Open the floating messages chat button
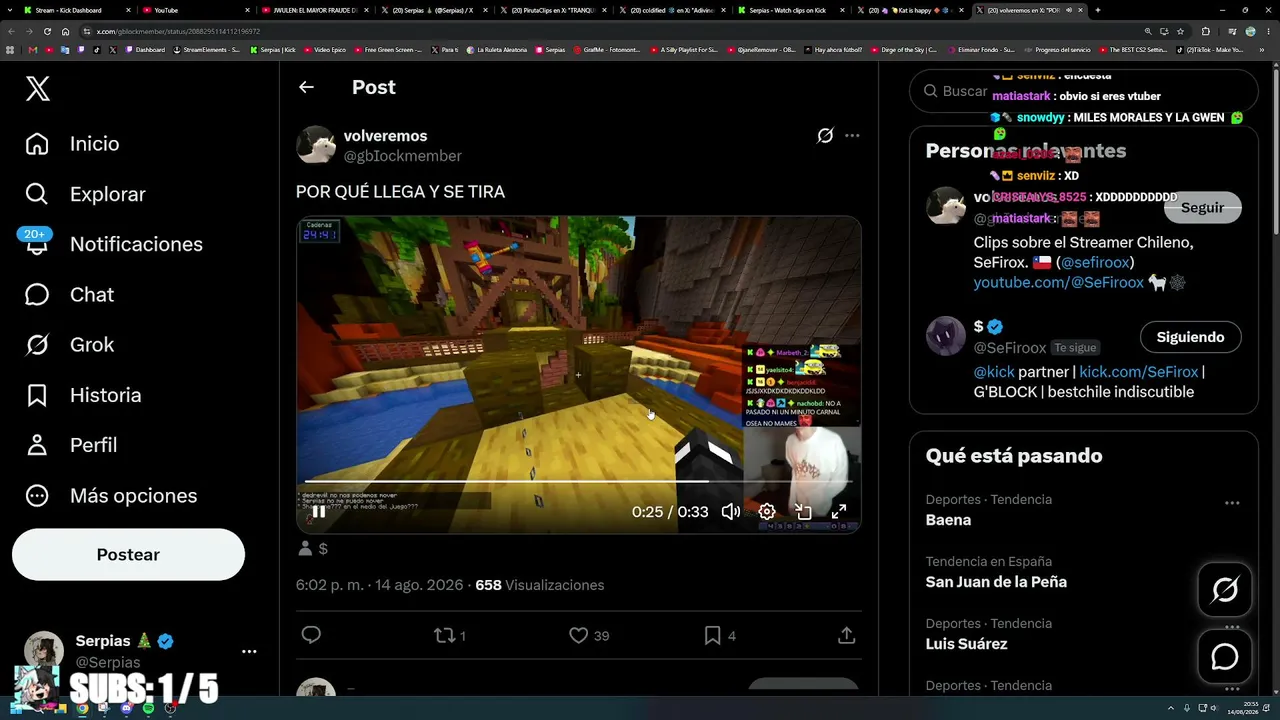The image size is (1280, 720). tap(1225, 656)
